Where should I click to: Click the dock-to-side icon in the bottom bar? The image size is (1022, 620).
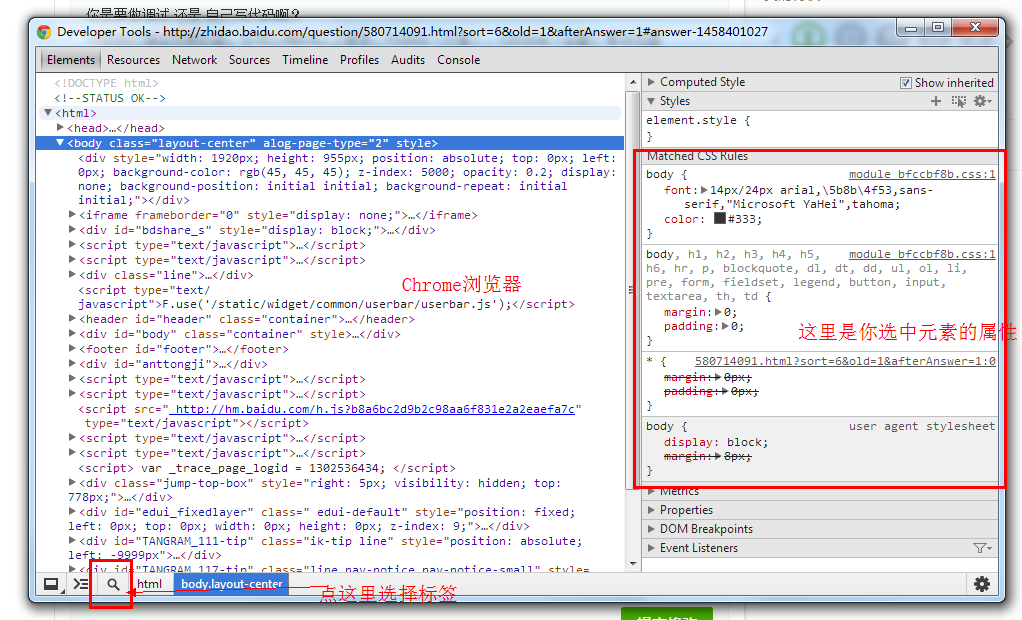click(51, 584)
